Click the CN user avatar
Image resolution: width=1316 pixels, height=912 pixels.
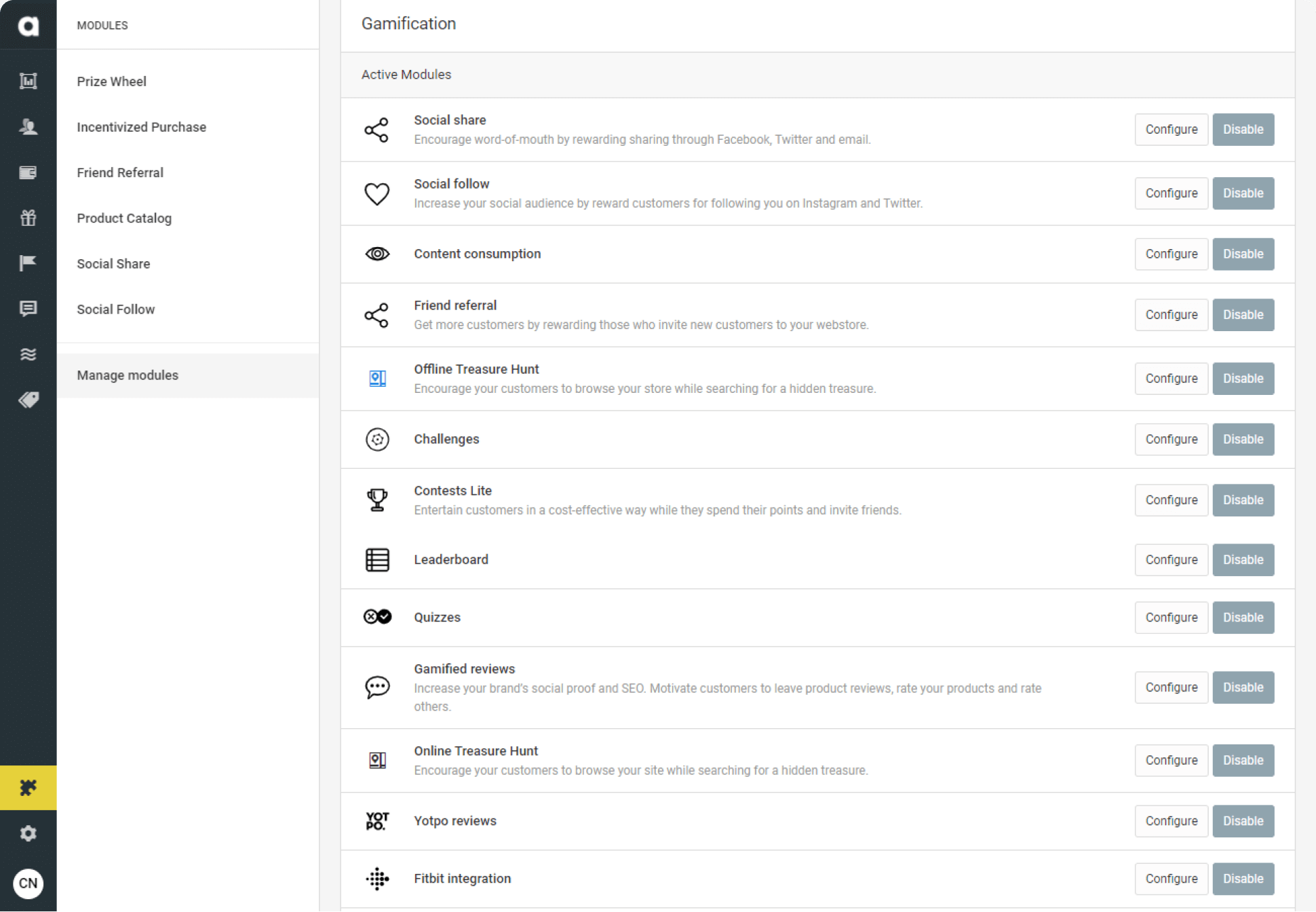coord(28,883)
